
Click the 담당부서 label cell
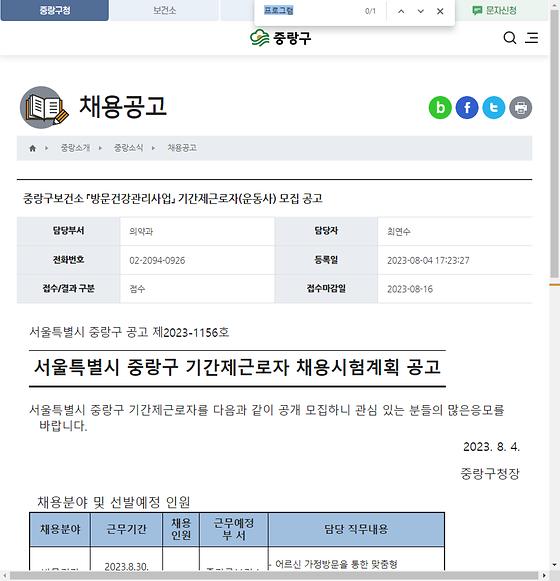click(69, 231)
